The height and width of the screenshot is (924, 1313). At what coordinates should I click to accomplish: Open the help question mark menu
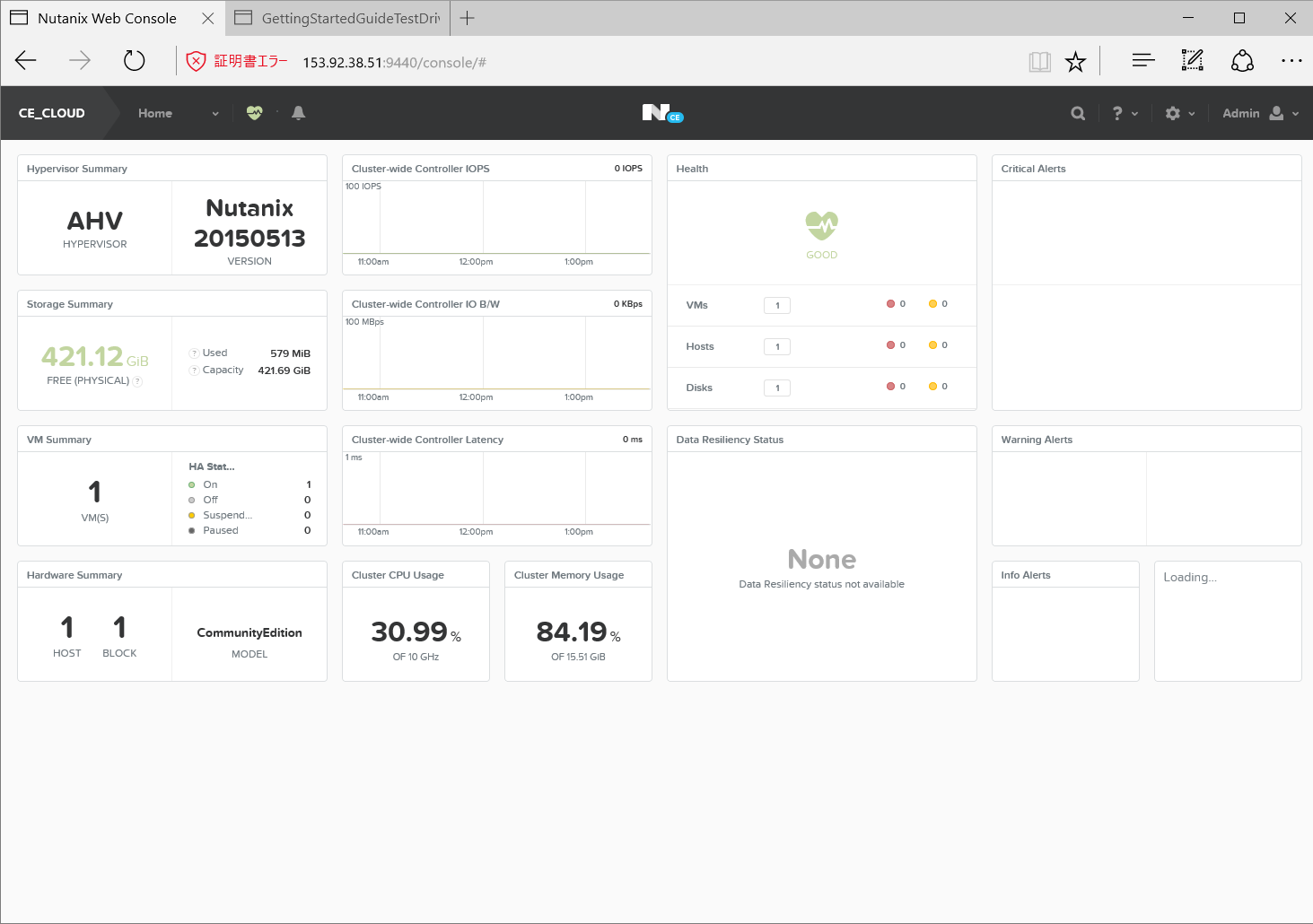1117,113
